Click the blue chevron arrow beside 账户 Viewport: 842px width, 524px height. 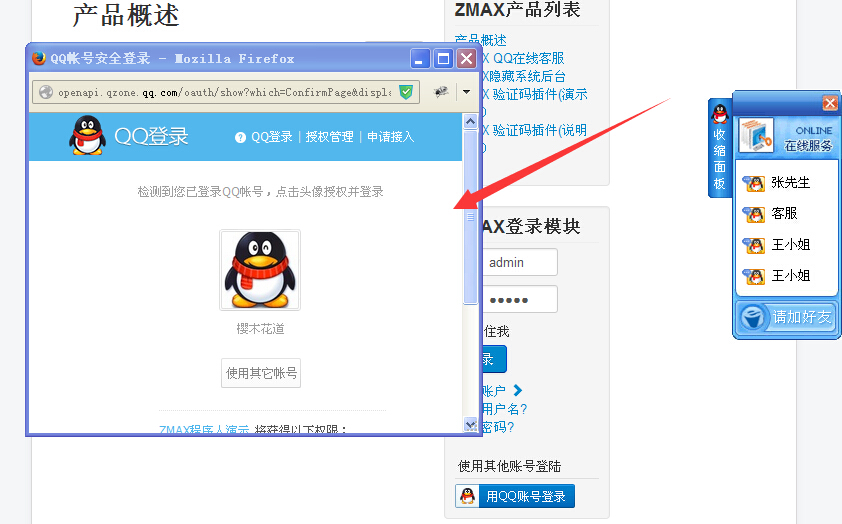[518, 390]
